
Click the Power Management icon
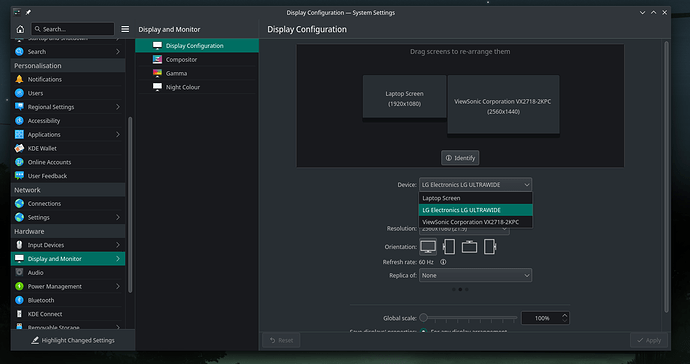click(x=19, y=286)
